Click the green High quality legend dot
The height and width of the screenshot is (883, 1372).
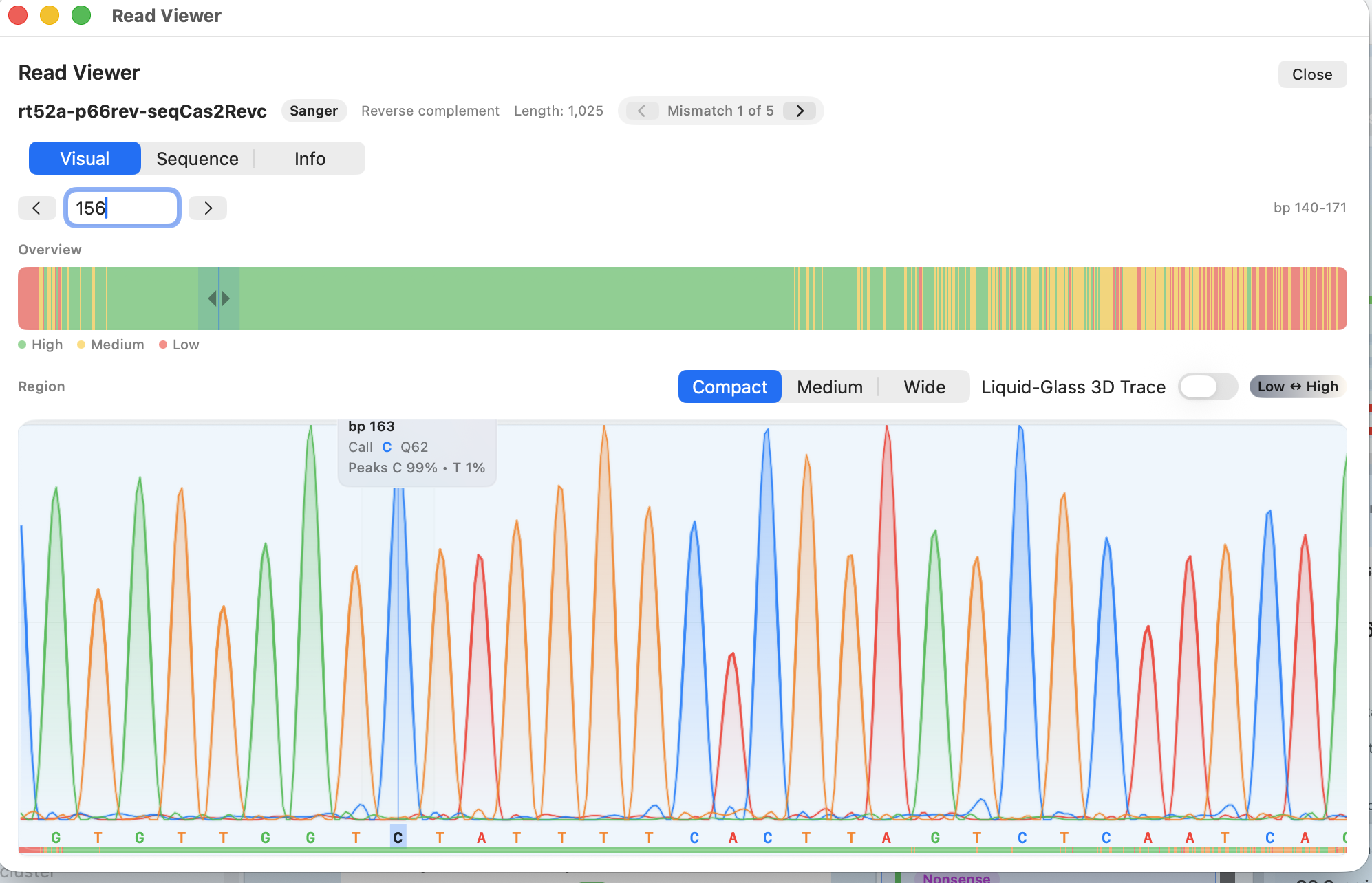[x=21, y=345]
